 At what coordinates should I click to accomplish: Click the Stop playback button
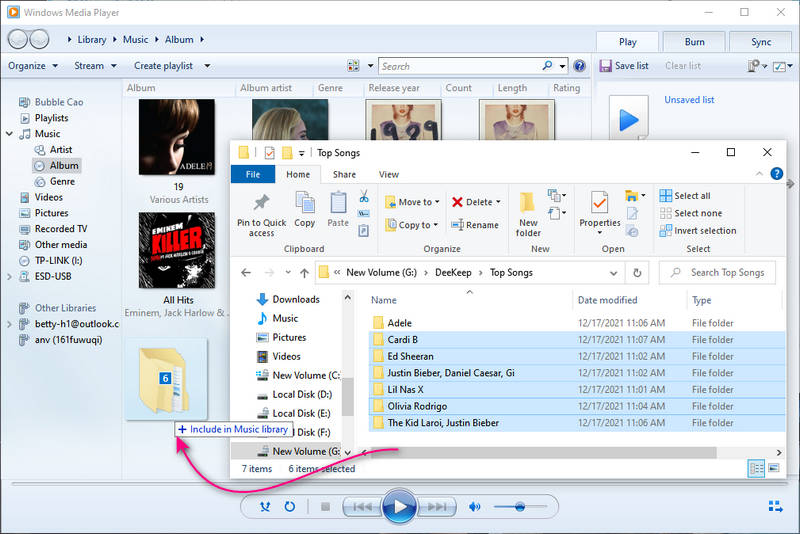(325, 506)
